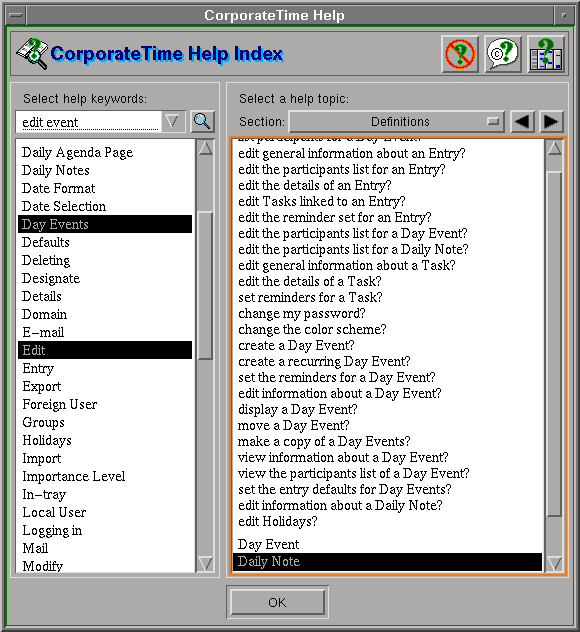Open the Section Definitions dropdown
The width and height of the screenshot is (580, 632).
(x=397, y=121)
